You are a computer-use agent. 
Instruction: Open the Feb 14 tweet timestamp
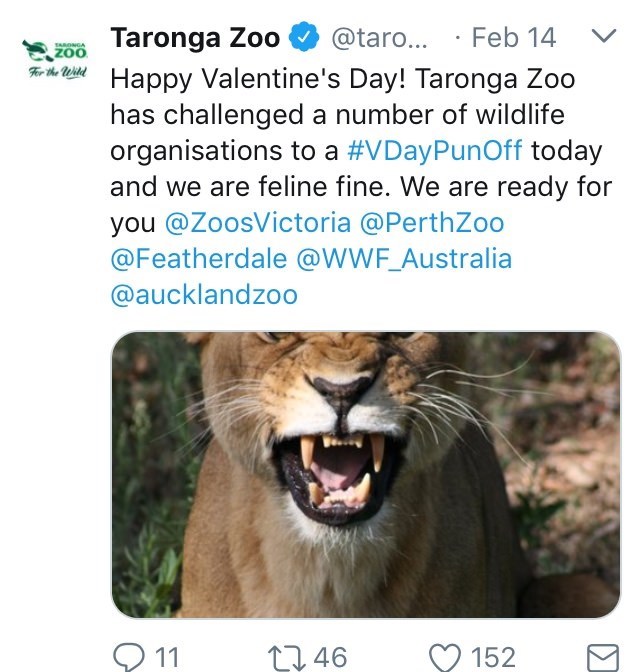[x=513, y=38]
